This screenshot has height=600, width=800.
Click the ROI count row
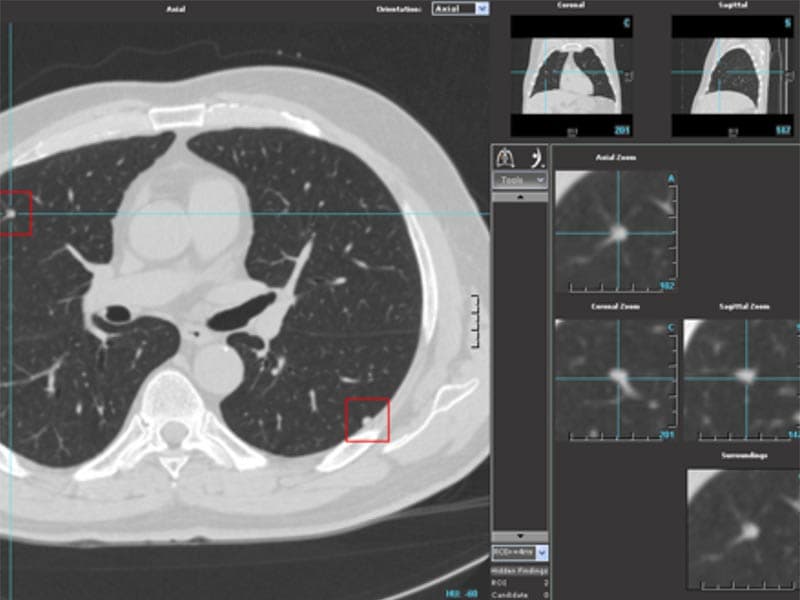(x=519, y=582)
